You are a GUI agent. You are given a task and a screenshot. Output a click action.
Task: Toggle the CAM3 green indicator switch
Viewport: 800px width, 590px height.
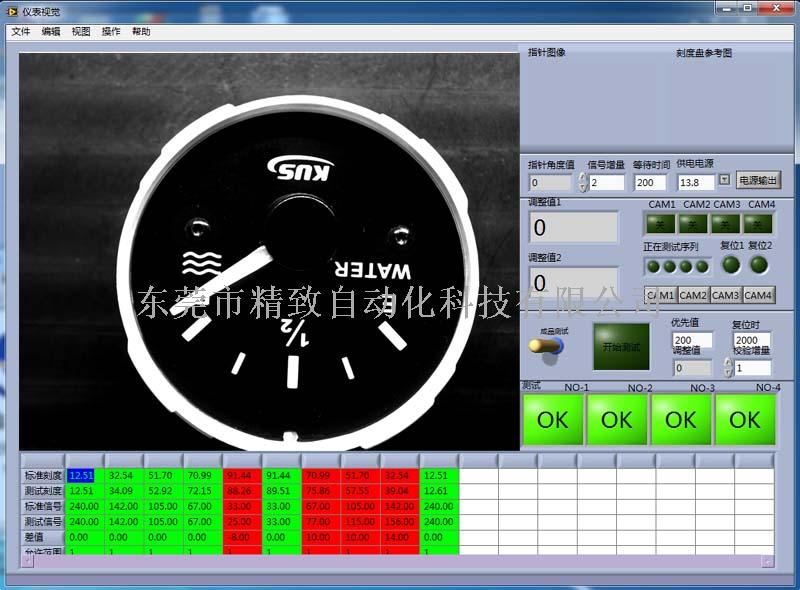pyautogui.click(x=726, y=224)
